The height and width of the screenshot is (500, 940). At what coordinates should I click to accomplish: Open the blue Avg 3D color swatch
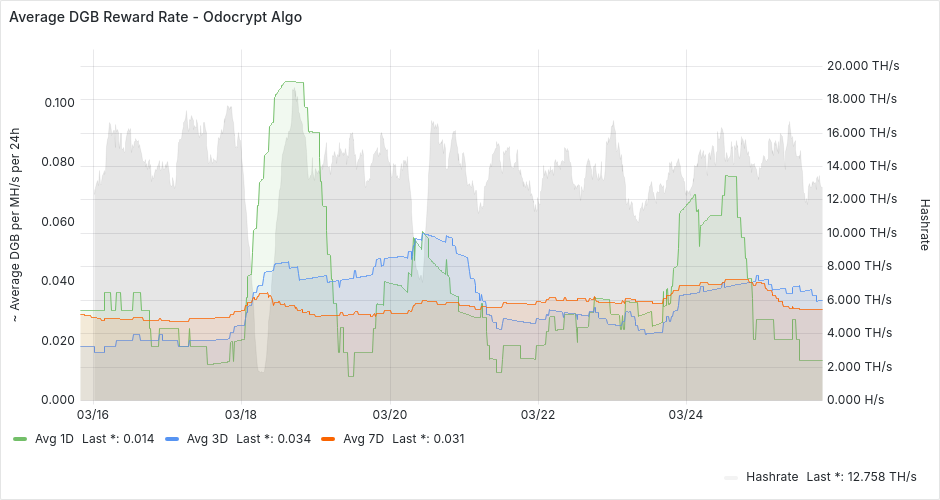(x=172, y=438)
